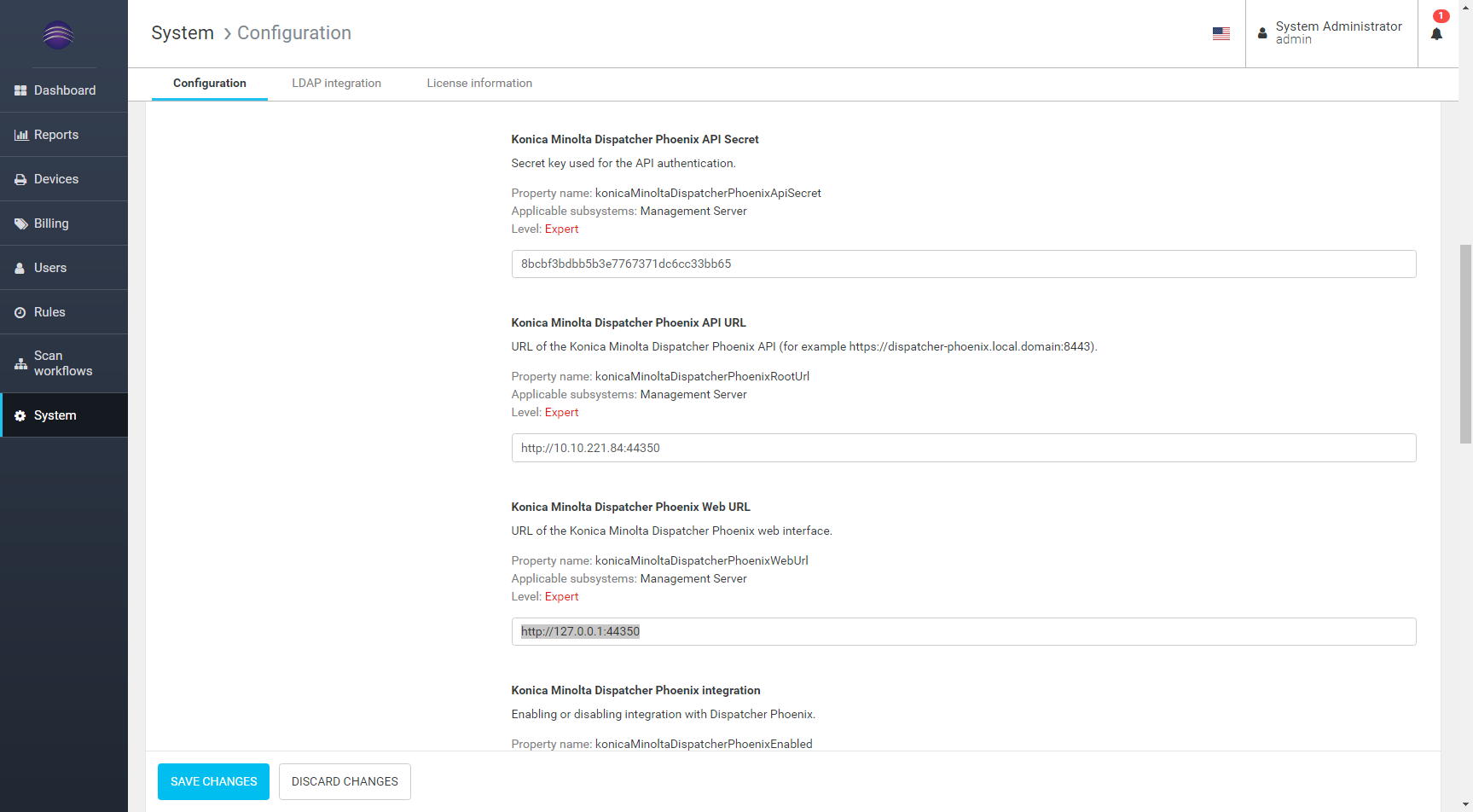
Task: Click the Configuration breadcrumb title
Action: pos(294,33)
